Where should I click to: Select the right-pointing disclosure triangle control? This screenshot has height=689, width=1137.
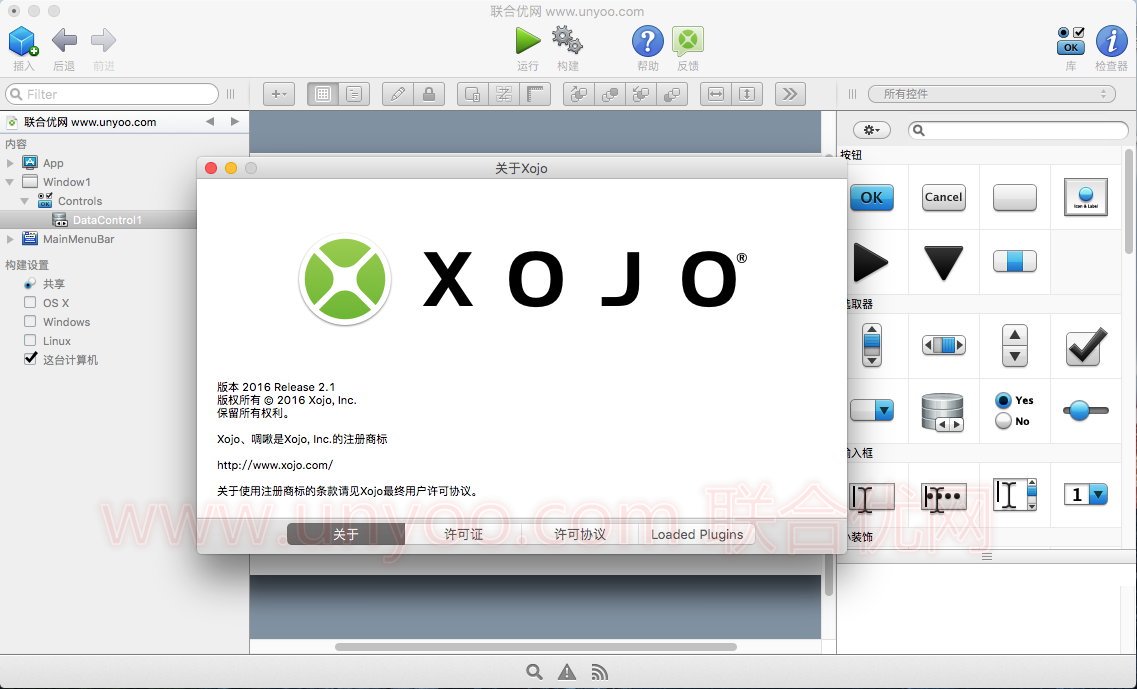870,262
